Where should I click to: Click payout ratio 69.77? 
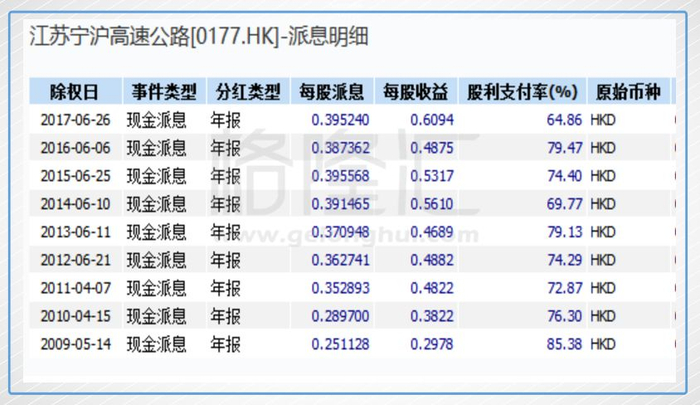point(565,204)
